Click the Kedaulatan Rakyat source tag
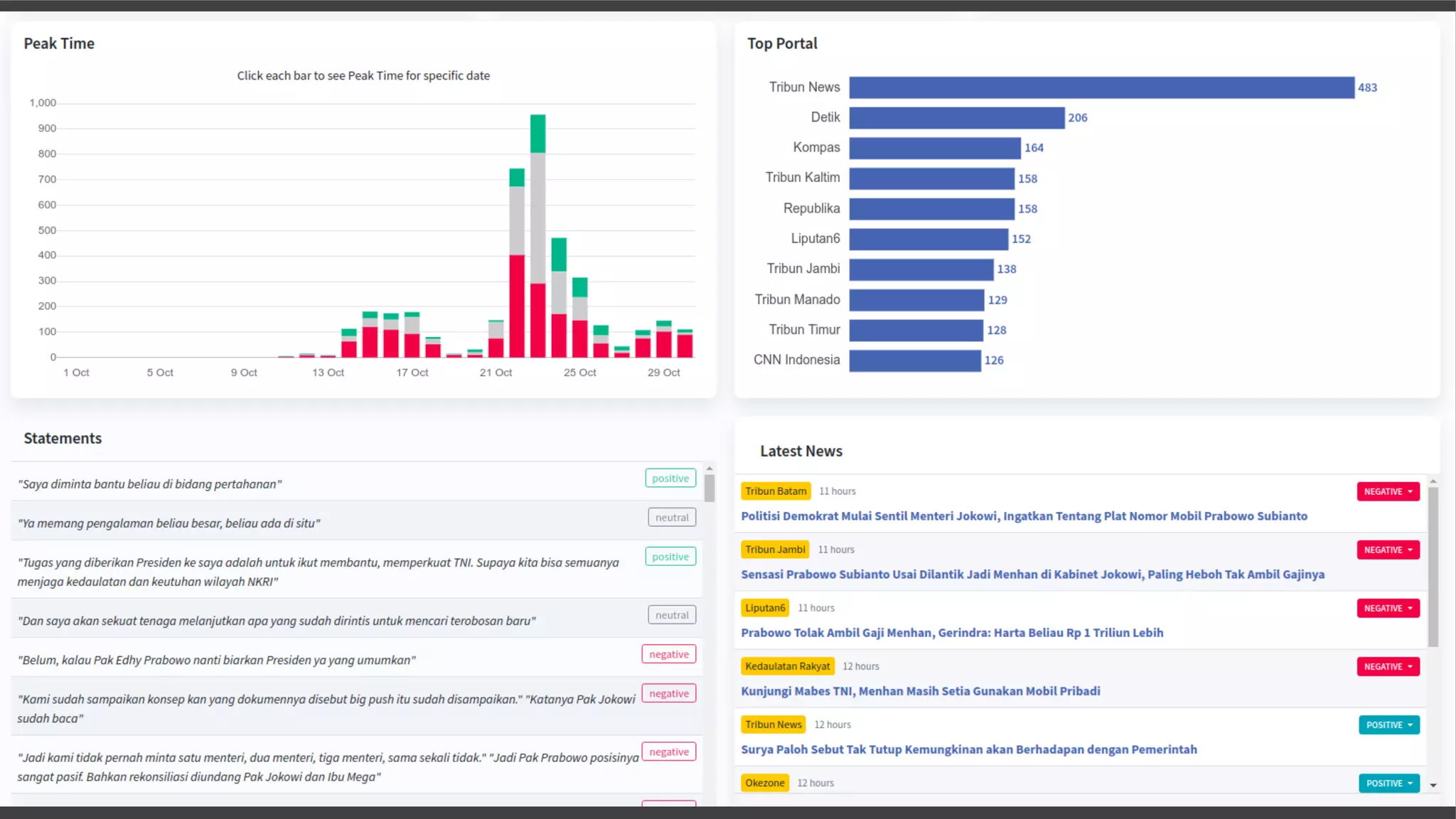 (x=787, y=666)
